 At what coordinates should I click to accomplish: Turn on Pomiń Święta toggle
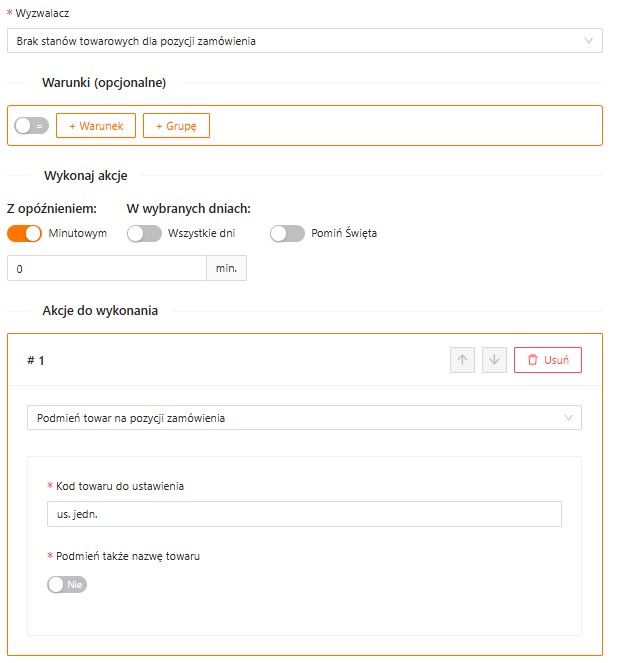pos(287,233)
